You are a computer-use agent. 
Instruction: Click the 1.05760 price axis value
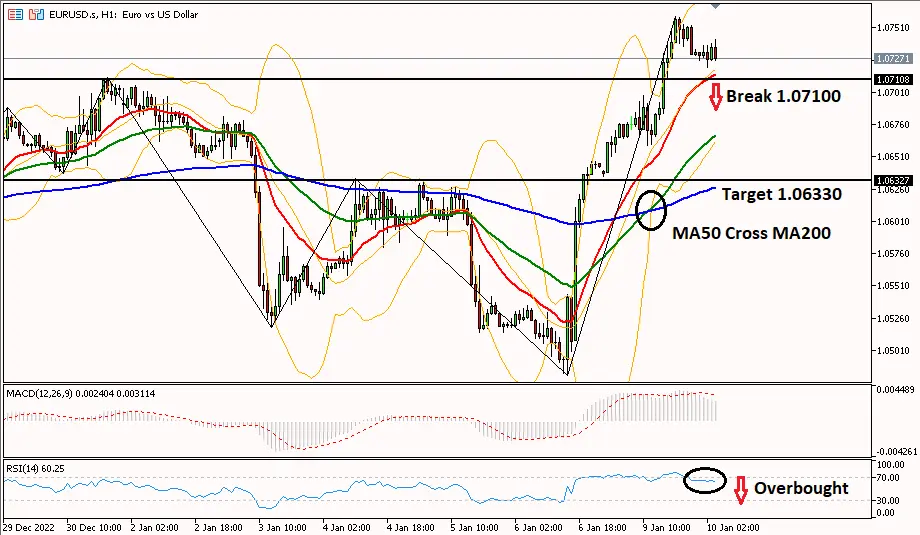pyautogui.click(x=892, y=253)
